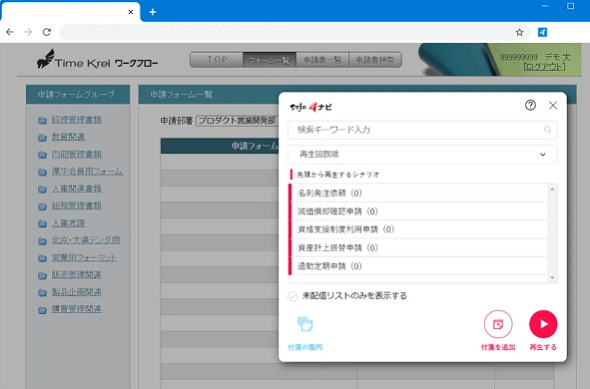Close the Tejo ナビ panel

pos(553,105)
